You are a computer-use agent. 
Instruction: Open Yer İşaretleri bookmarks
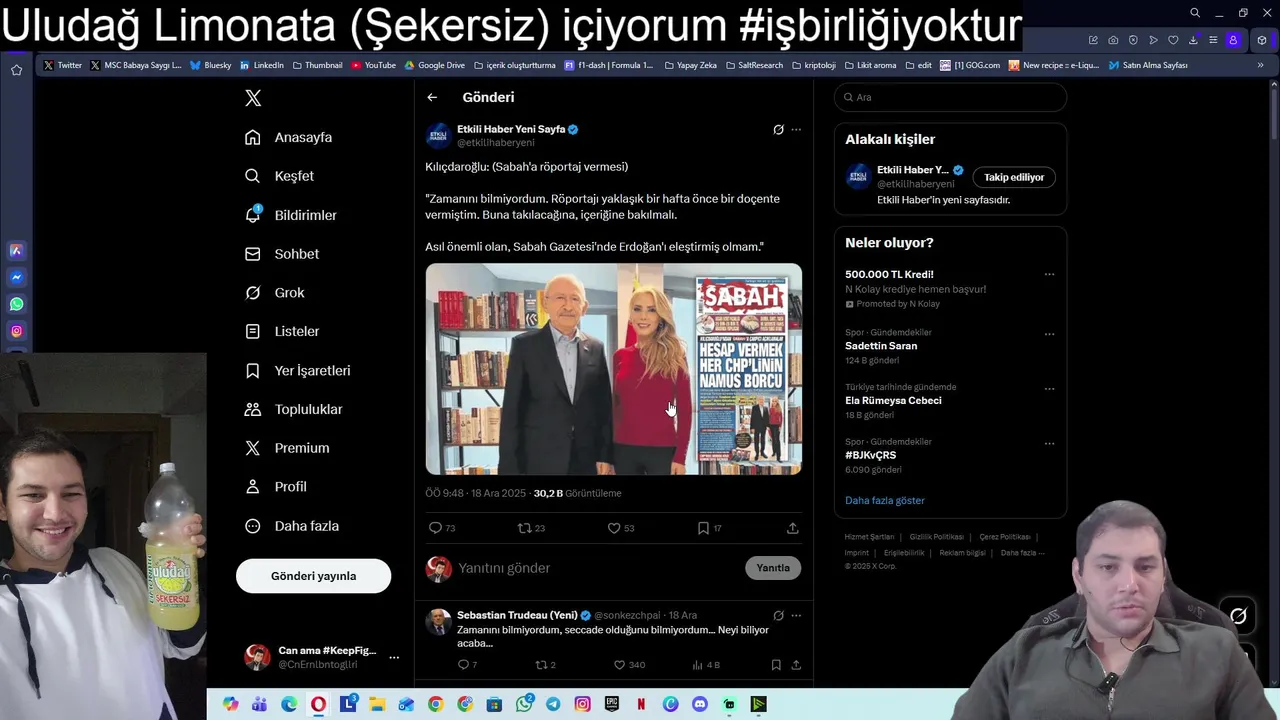[x=298, y=370]
